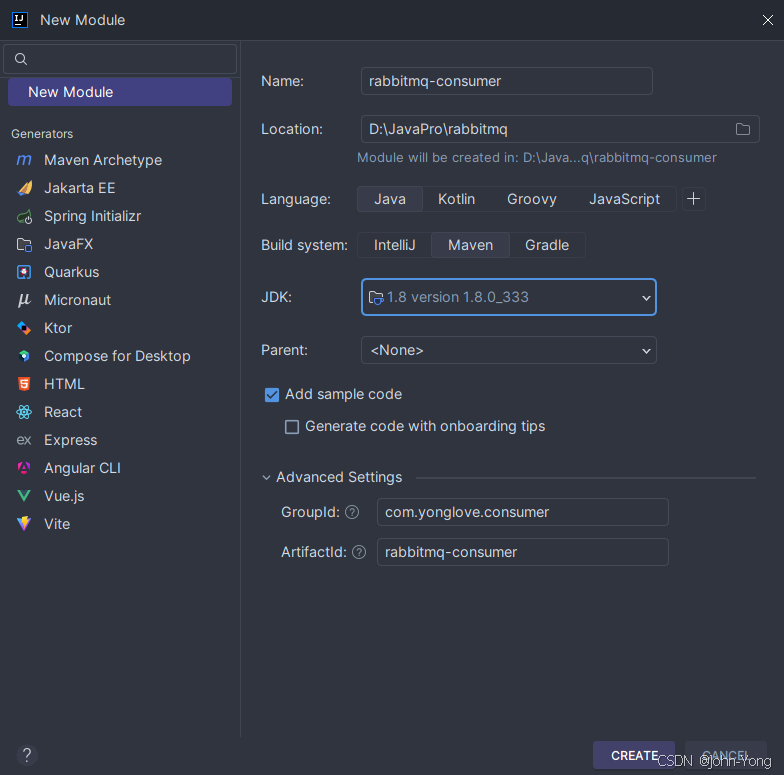Enable Generate code with onboarding tips

pyautogui.click(x=292, y=426)
